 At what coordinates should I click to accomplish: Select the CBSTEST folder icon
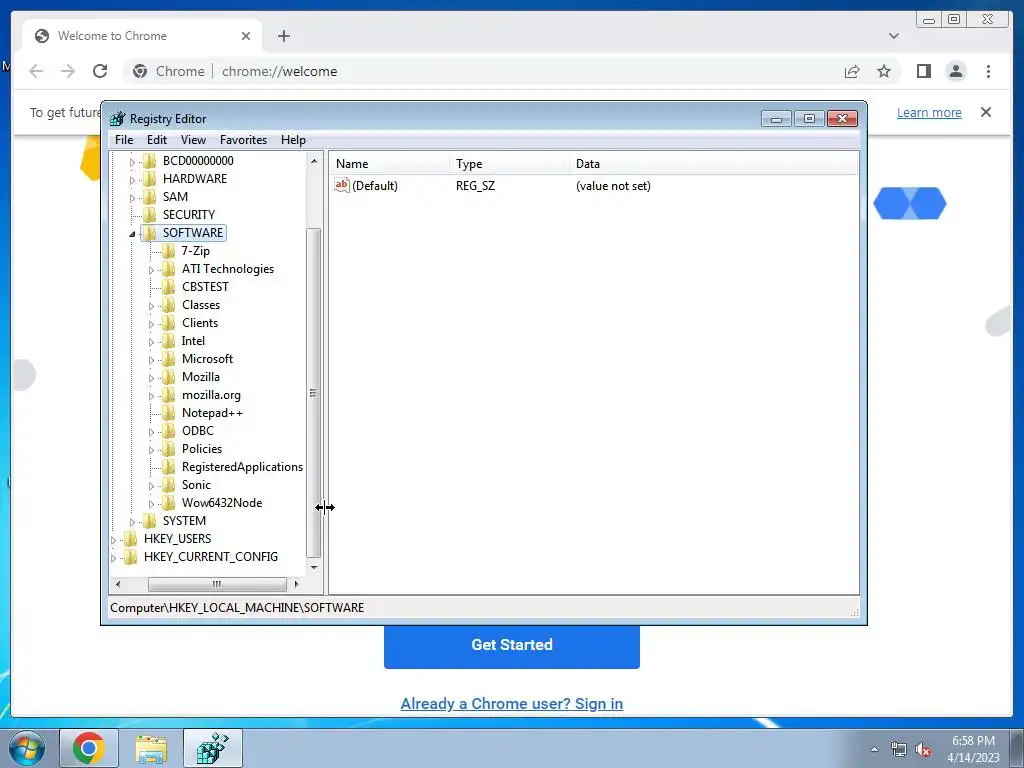point(168,287)
